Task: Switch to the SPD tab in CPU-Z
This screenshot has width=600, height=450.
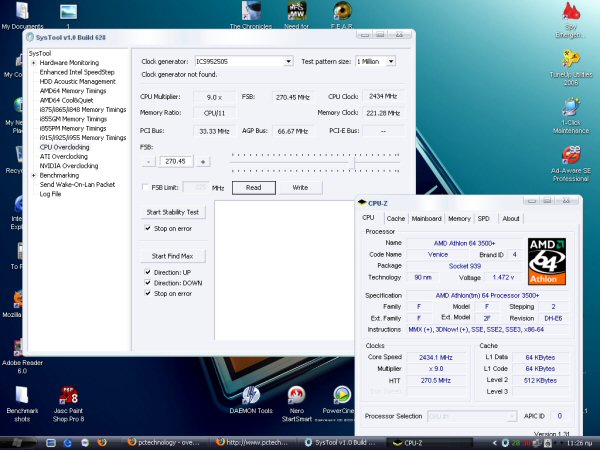Action: click(x=483, y=218)
